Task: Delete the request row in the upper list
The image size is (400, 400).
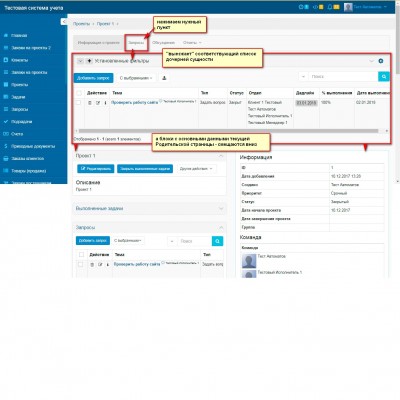Action: (90, 103)
